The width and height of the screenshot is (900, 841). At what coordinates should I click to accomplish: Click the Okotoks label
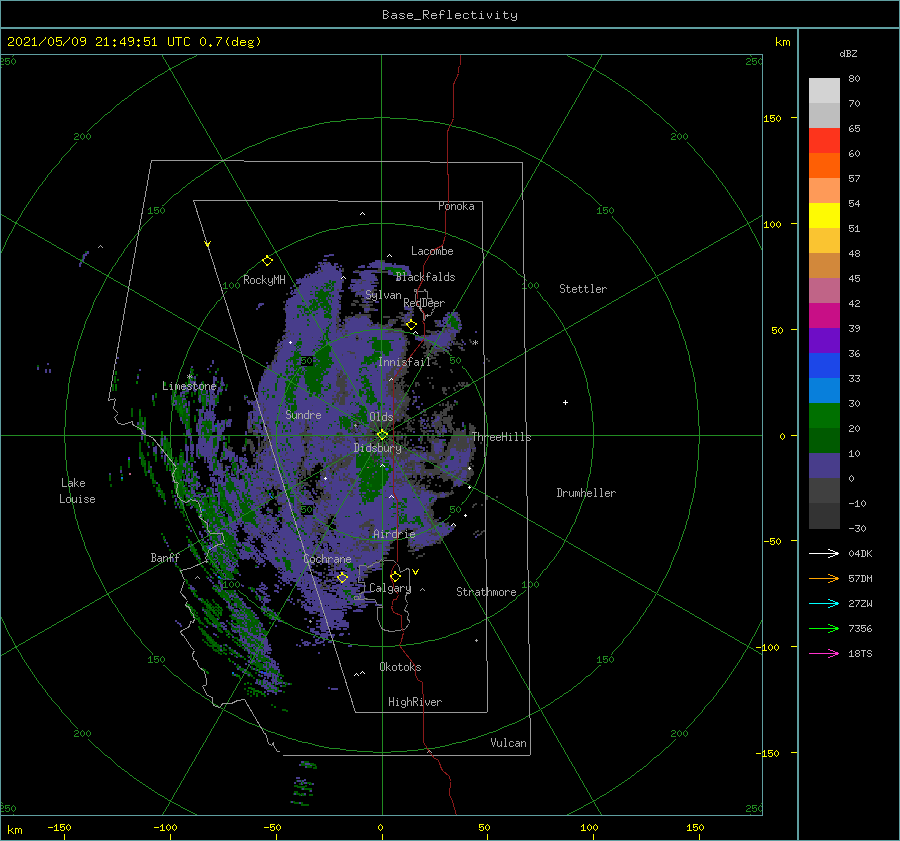(400, 667)
